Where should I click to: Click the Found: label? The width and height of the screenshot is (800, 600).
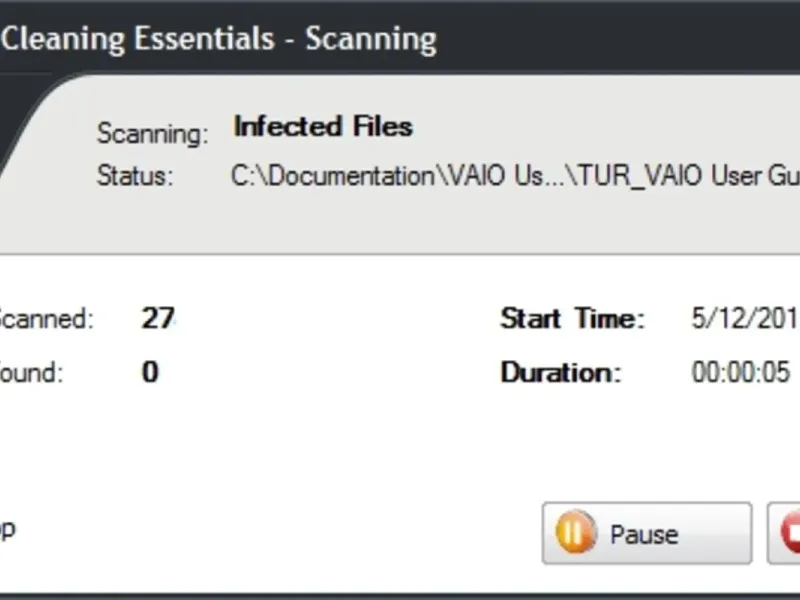[31, 372]
